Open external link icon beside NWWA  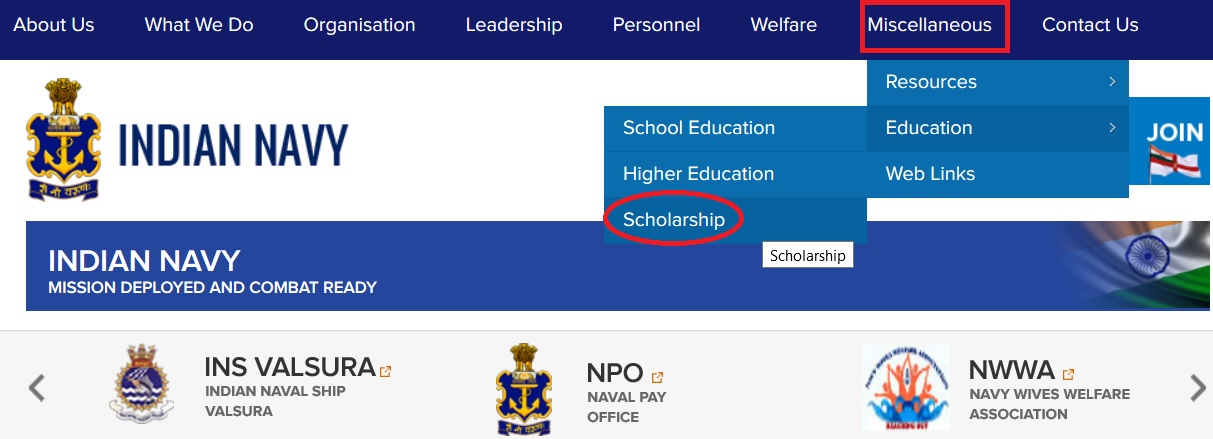pos(1068,375)
